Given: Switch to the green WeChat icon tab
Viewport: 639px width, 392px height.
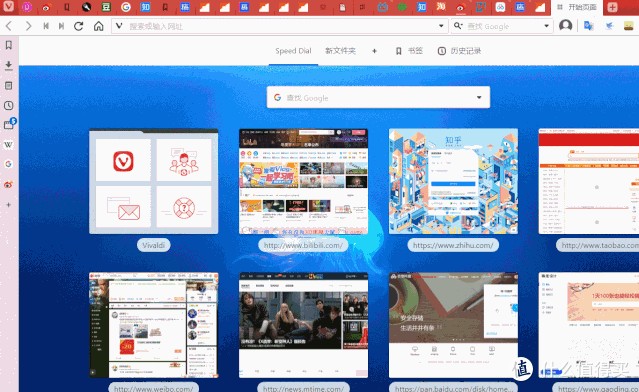Looking at the screenshot, I should click(402, 7).
